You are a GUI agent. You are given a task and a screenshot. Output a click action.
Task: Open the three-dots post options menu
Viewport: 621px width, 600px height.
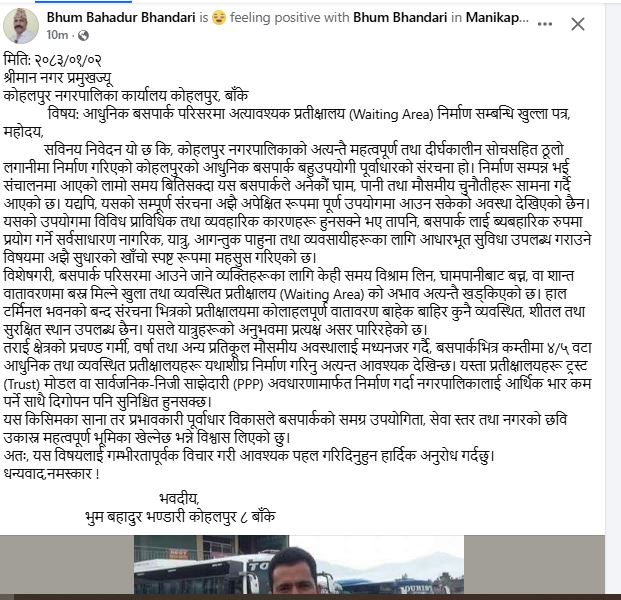[545, 24]
